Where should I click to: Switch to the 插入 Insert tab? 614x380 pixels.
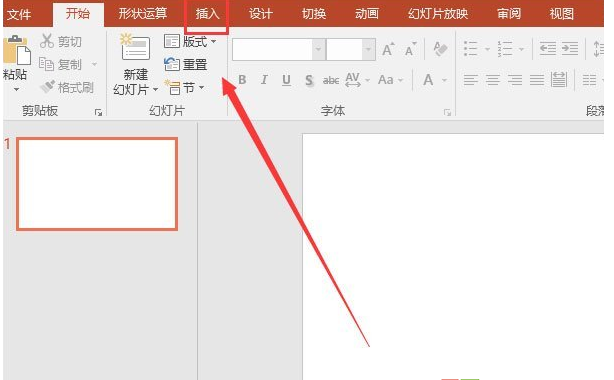coord(207,14)
